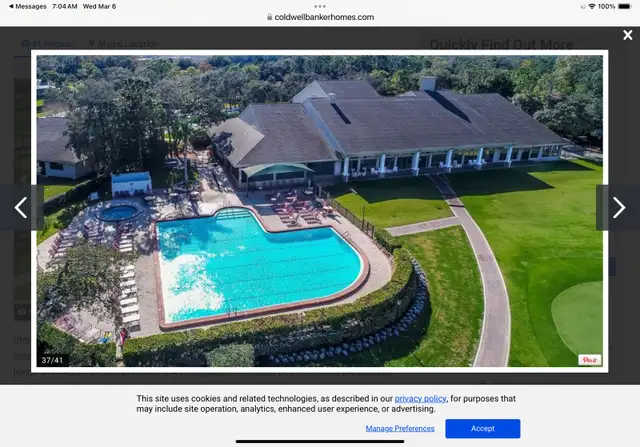
Task: Close the photo lightbox with the X
Action: (x=627, y=35)
